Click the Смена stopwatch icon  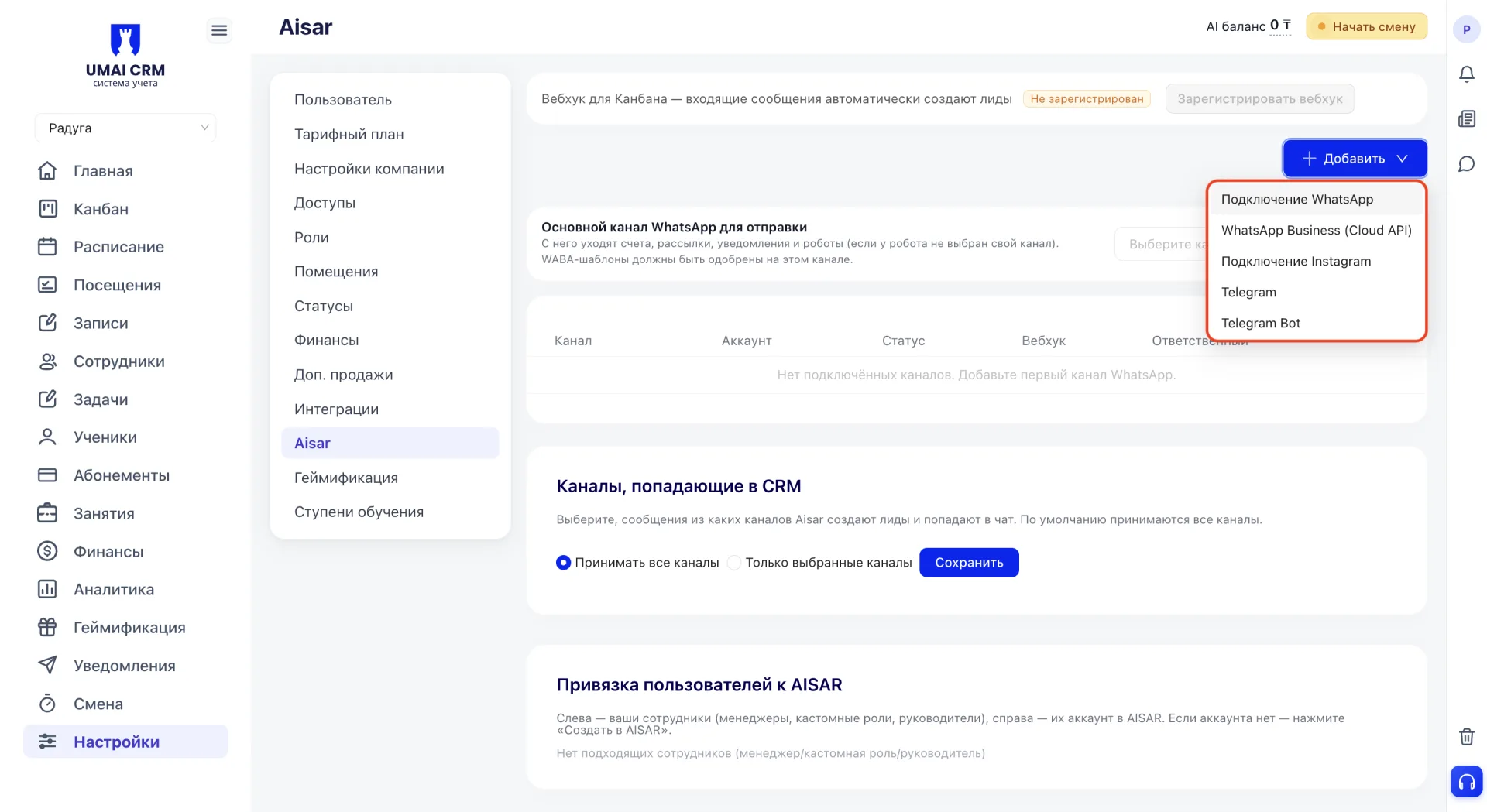(x=47, y=703)
